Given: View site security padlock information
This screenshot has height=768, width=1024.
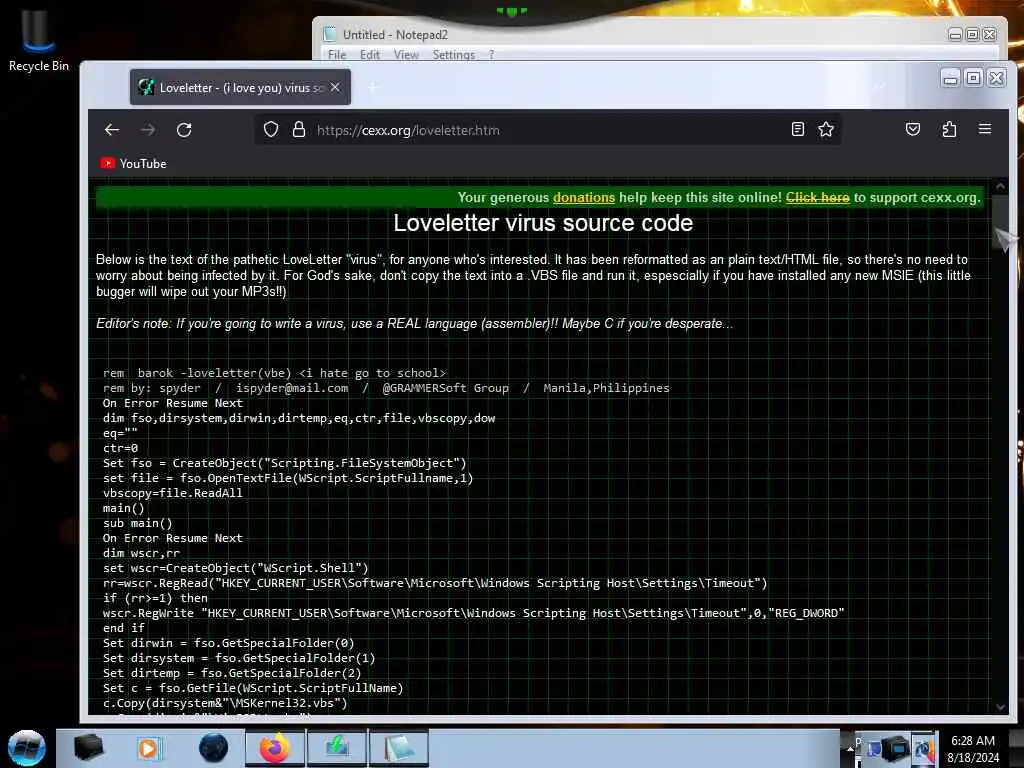Looking at the screenshot, I should (298, 129).
